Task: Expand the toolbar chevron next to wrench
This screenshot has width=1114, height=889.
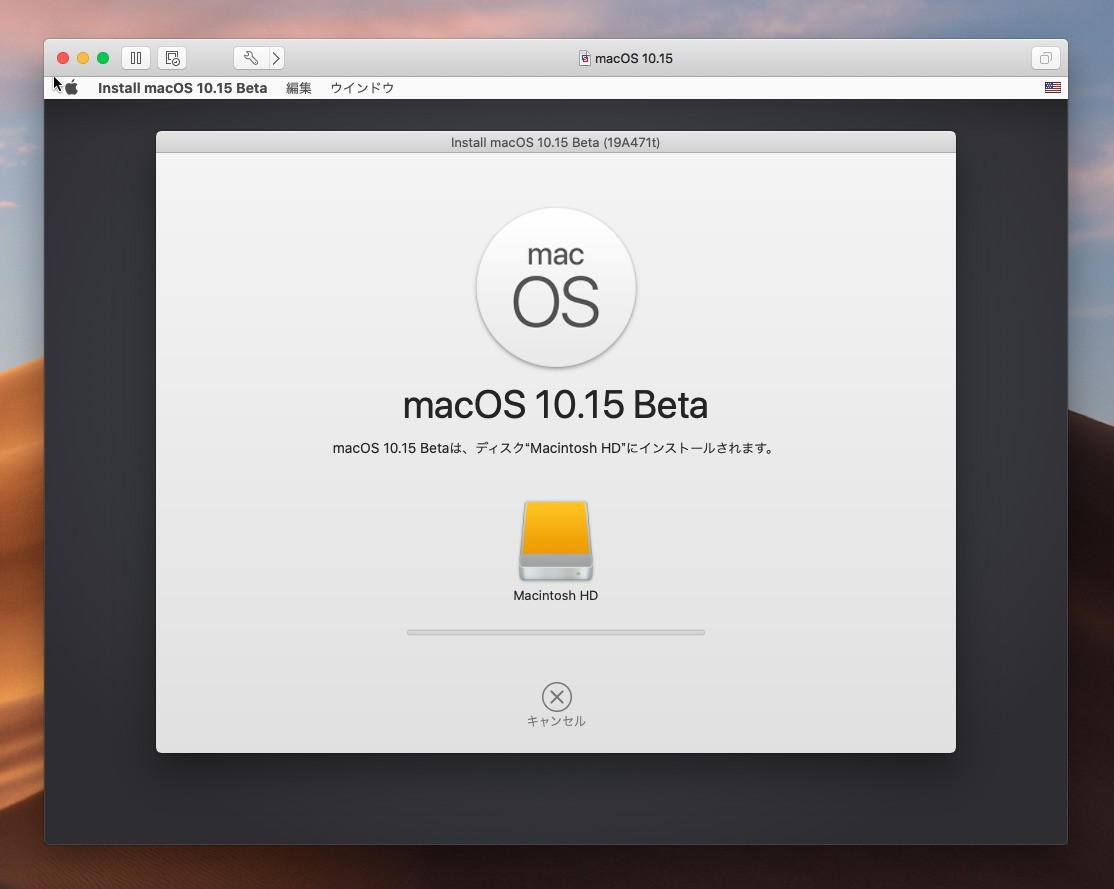Action: [x=276, y=58]
